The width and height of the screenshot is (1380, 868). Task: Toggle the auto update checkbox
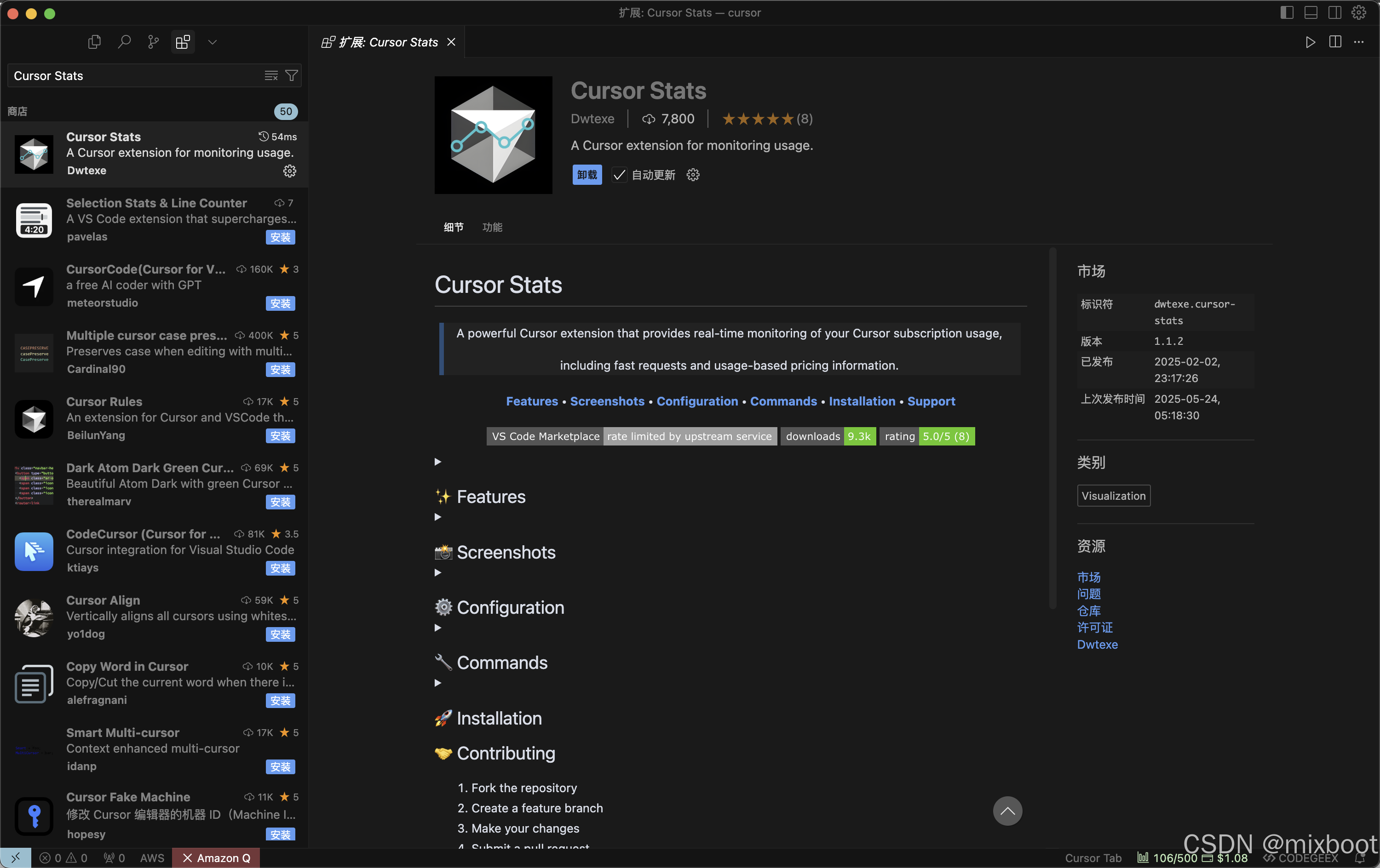[619, 175]
